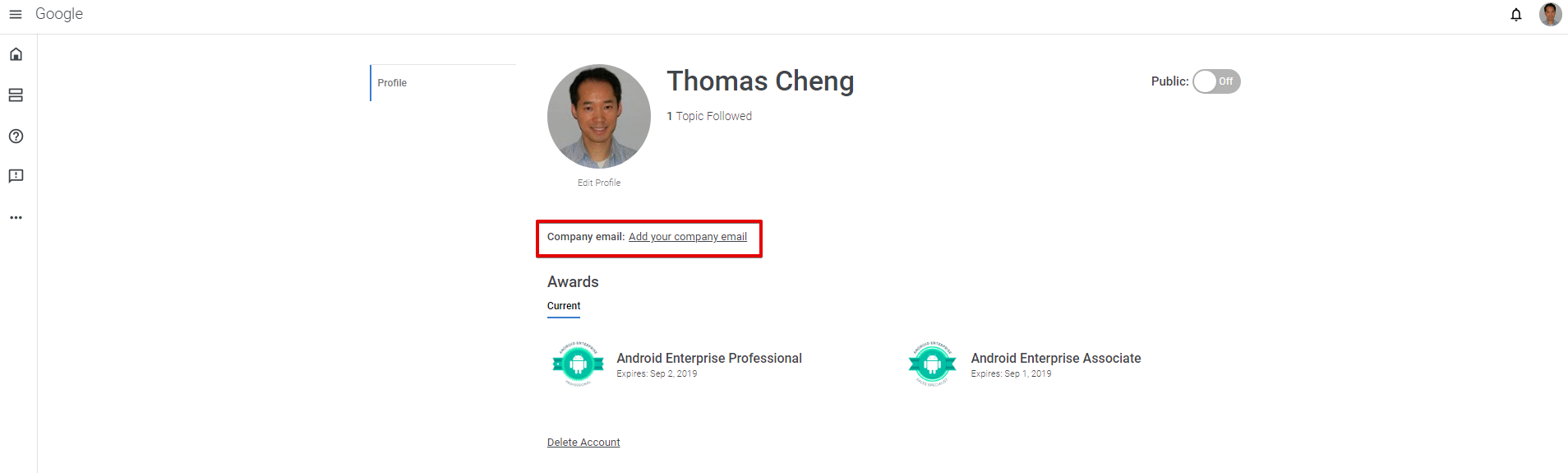Open Help question mark icon
The image size is (1568, 473).
tap(16, 137)
